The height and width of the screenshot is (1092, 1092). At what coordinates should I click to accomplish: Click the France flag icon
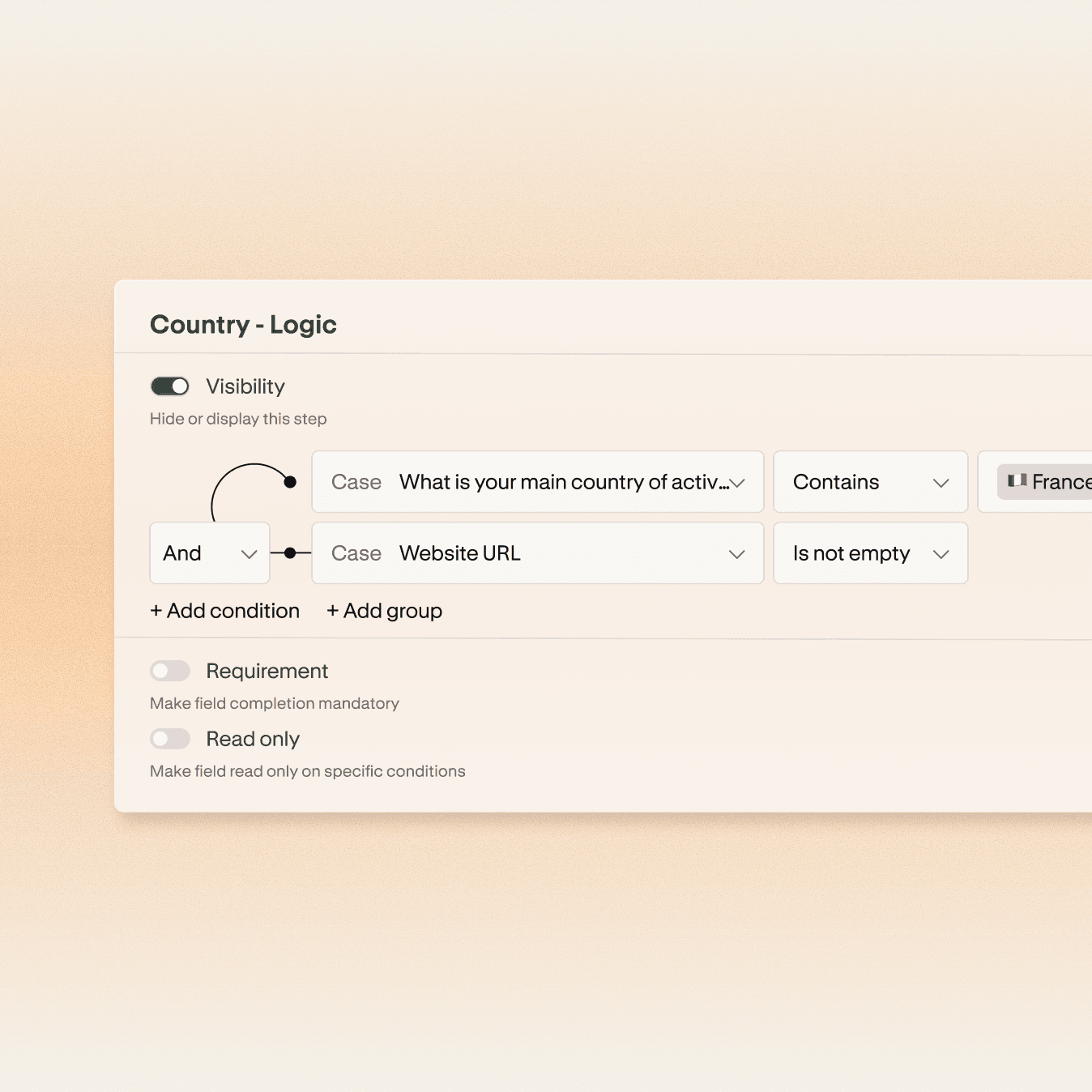coord(1017,480)
